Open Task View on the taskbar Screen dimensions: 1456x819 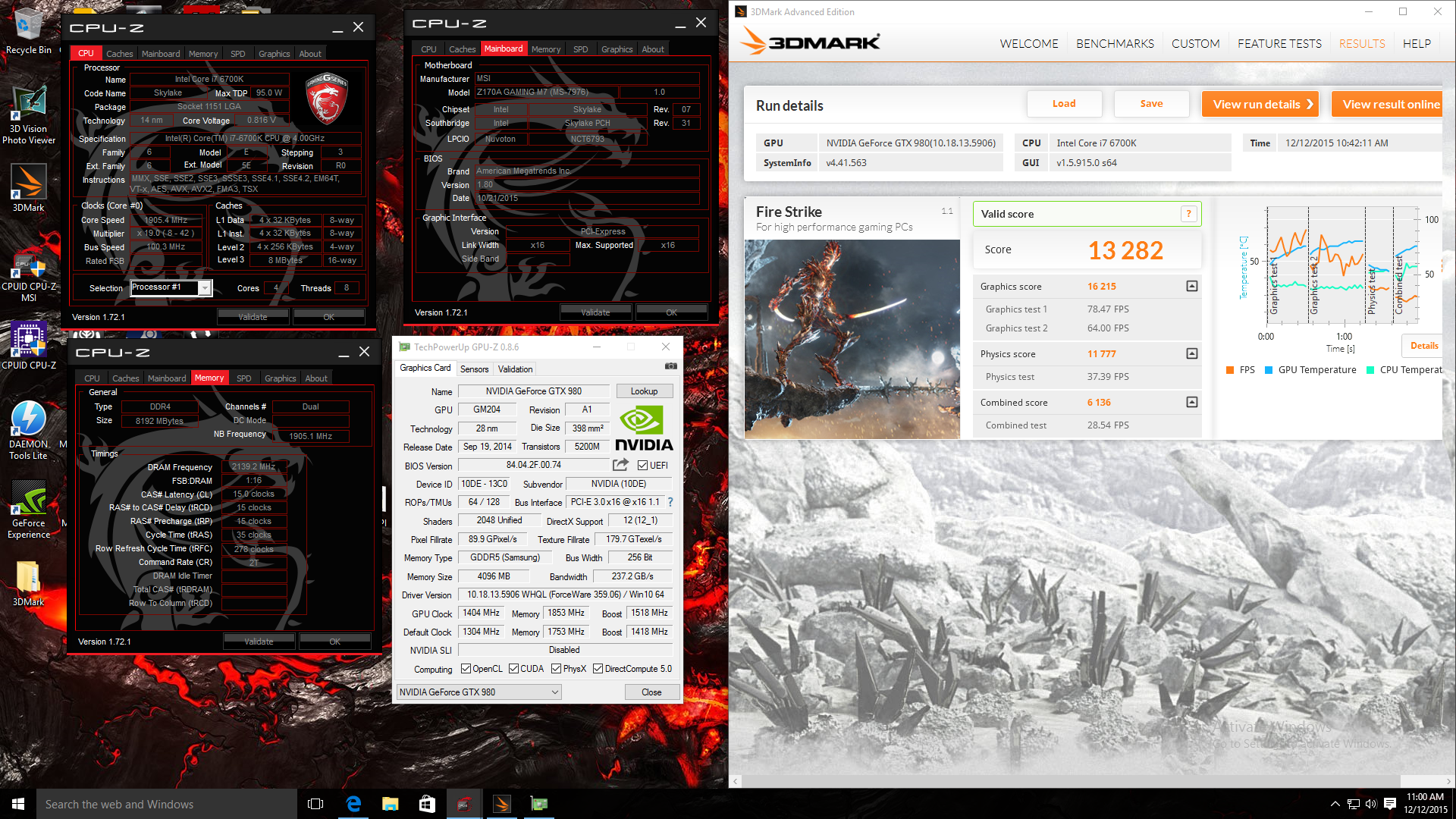[x=315, y=804]
